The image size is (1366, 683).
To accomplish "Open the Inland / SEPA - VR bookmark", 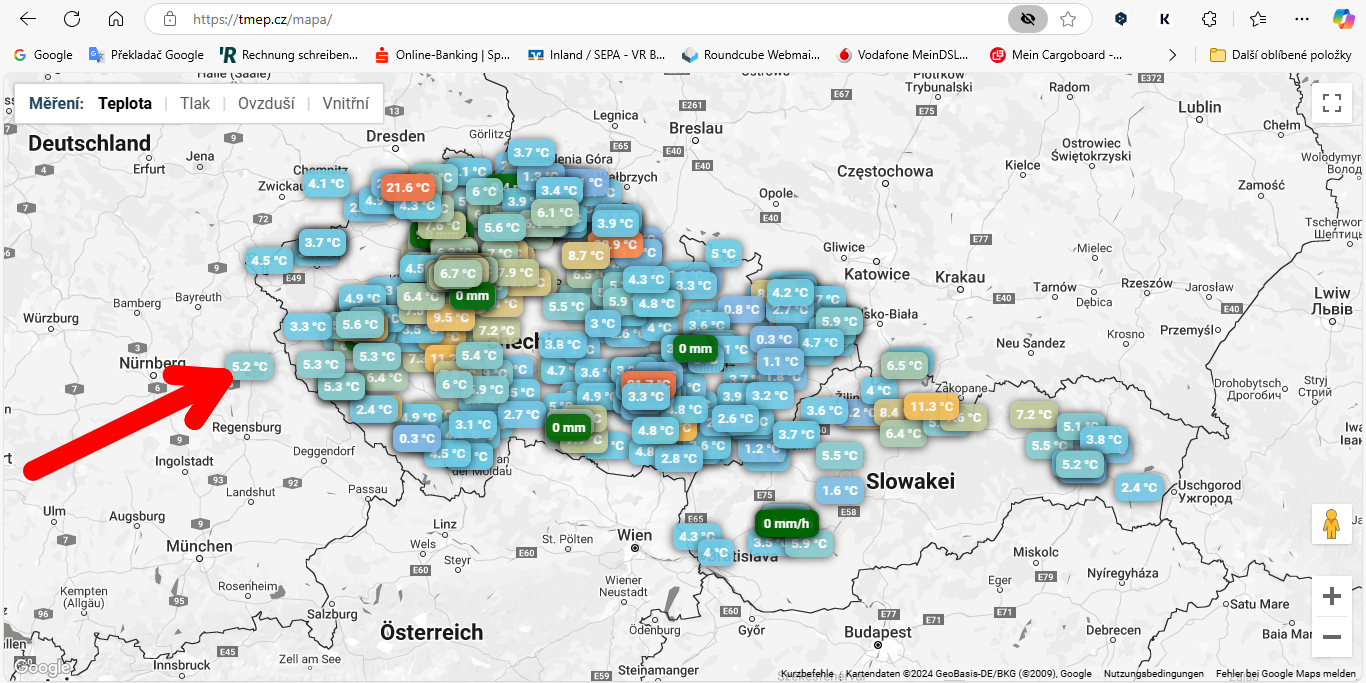I will tap(596, 55).
